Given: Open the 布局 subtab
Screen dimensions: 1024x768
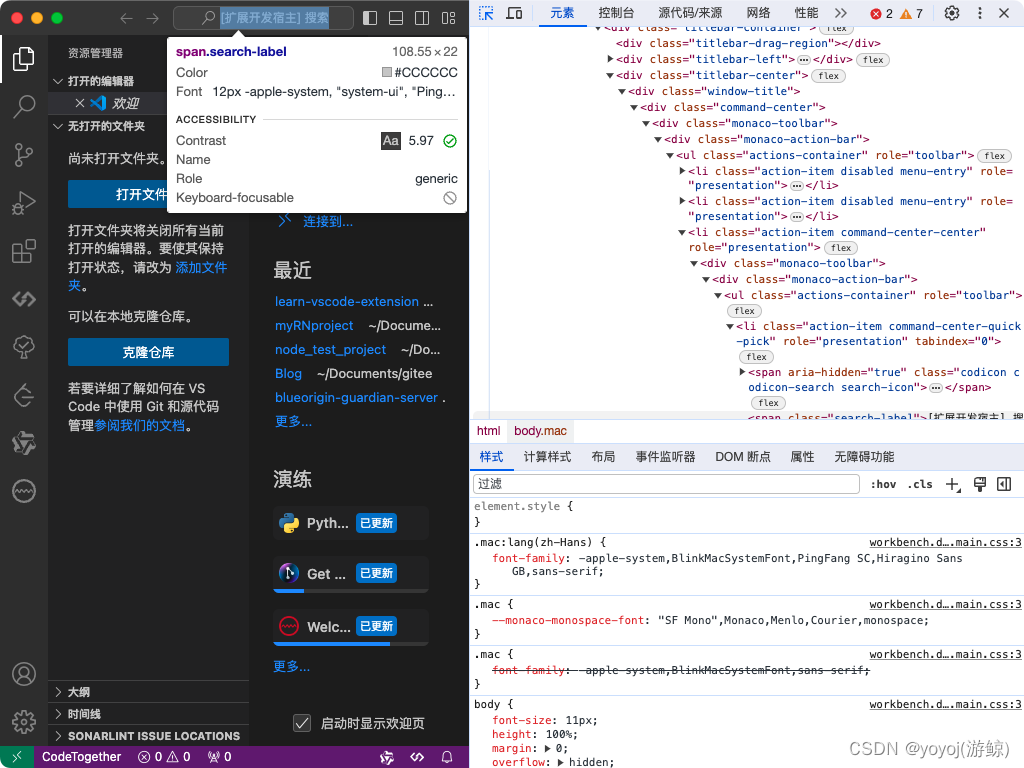Looking at the screenshot, I should 603,457.
